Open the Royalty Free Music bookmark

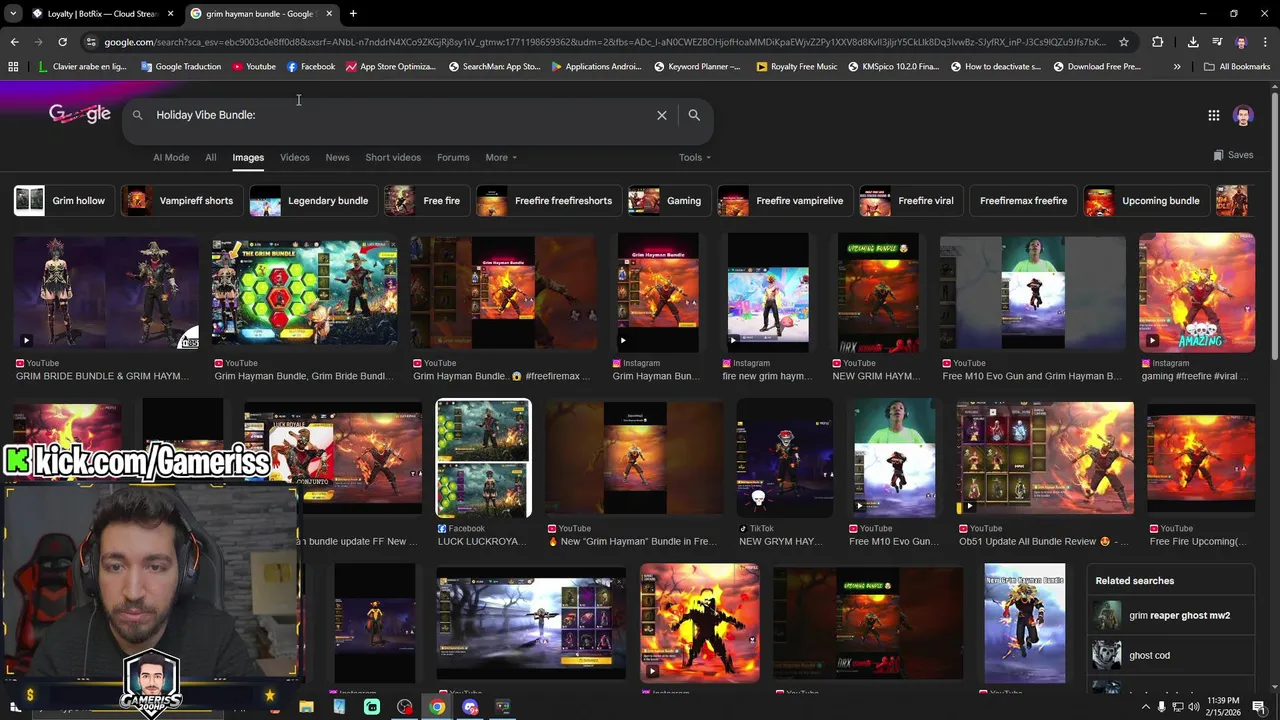point(797,67)
